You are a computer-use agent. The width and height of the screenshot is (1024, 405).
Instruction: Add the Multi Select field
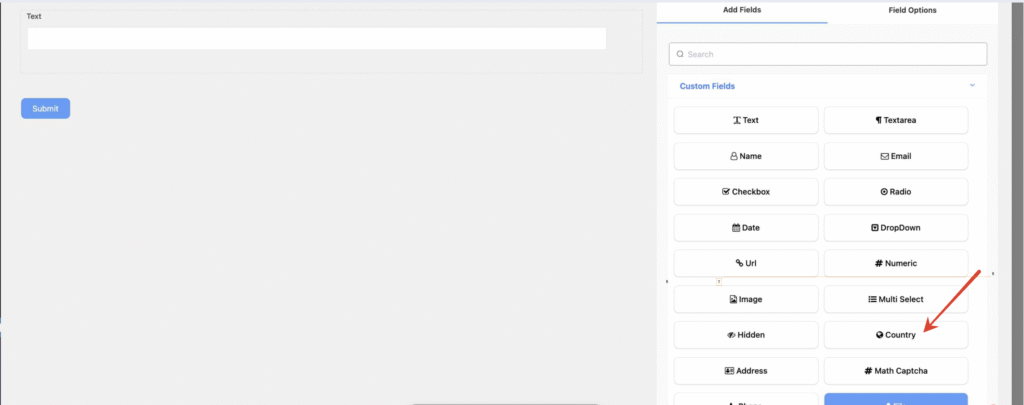tap(896, 299)
